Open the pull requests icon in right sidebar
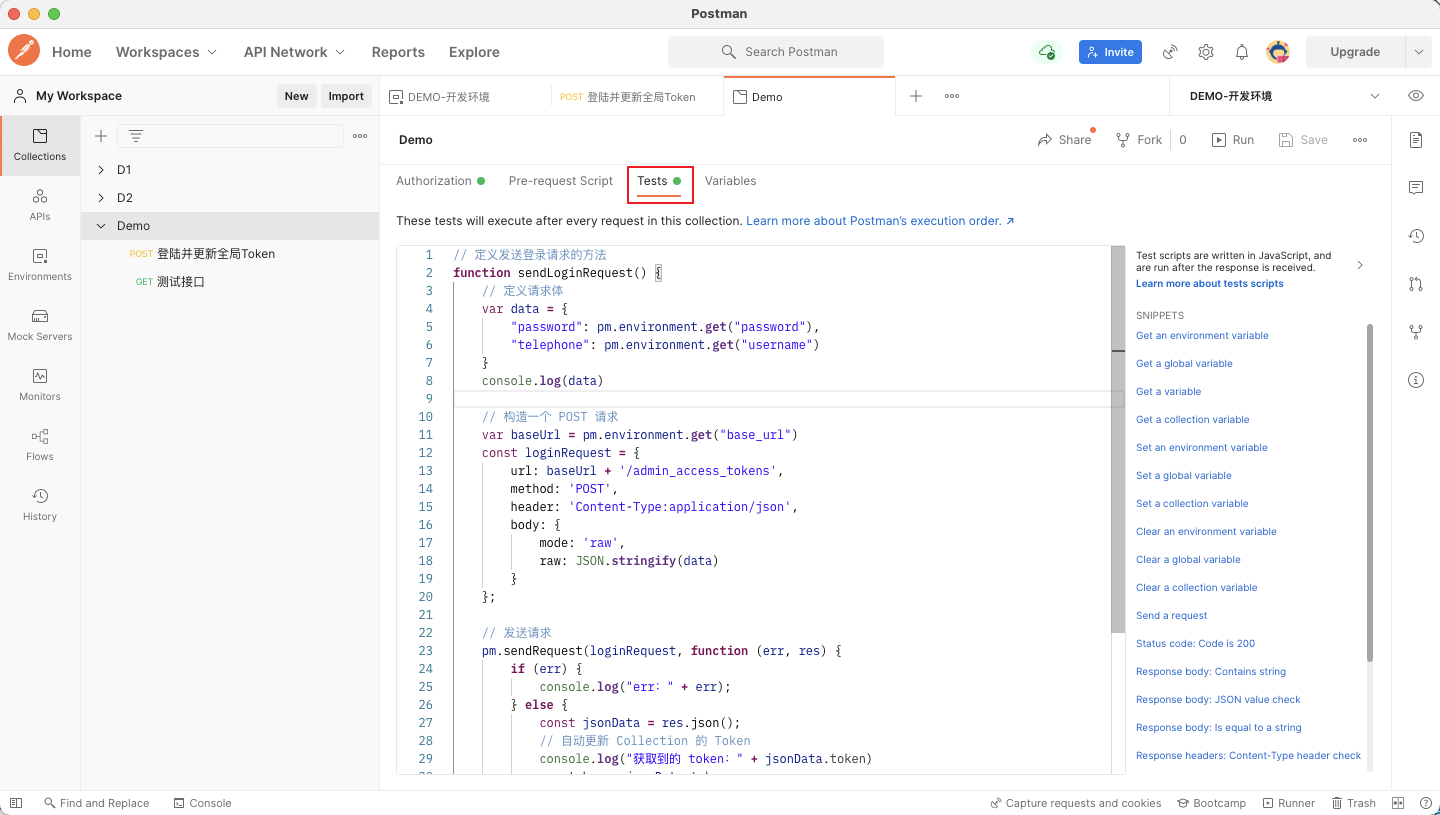 pyautogui.click(x=1415, y=284)
